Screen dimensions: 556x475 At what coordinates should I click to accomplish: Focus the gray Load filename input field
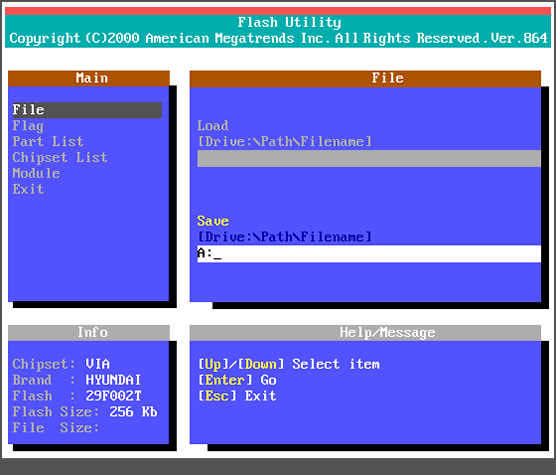pos(369,158)
